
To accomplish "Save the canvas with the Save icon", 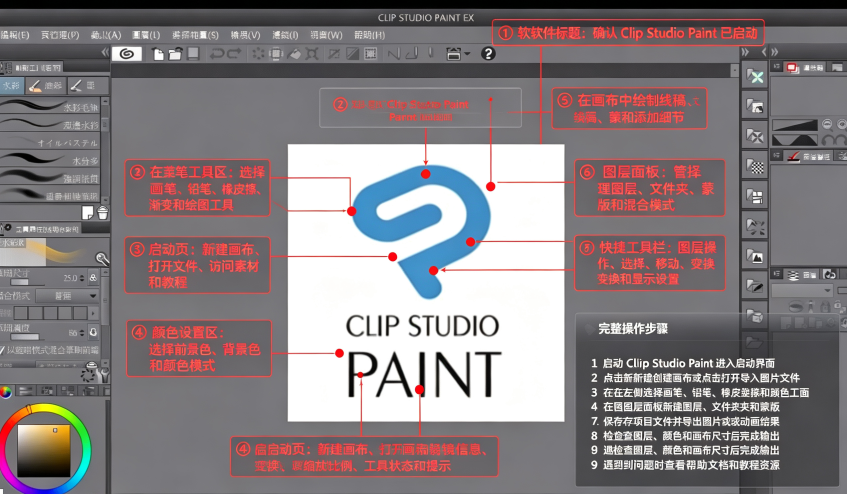I will [x=193, y=53].
